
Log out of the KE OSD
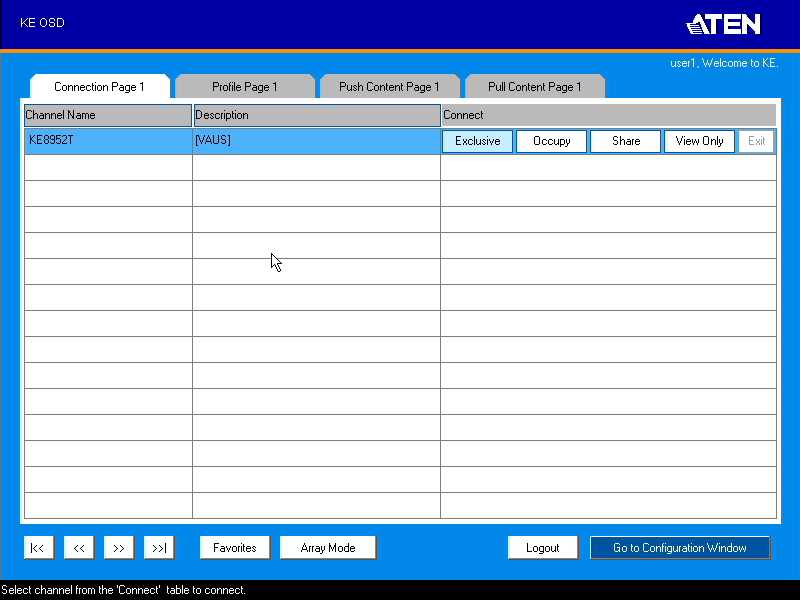(x=543, y=547)
